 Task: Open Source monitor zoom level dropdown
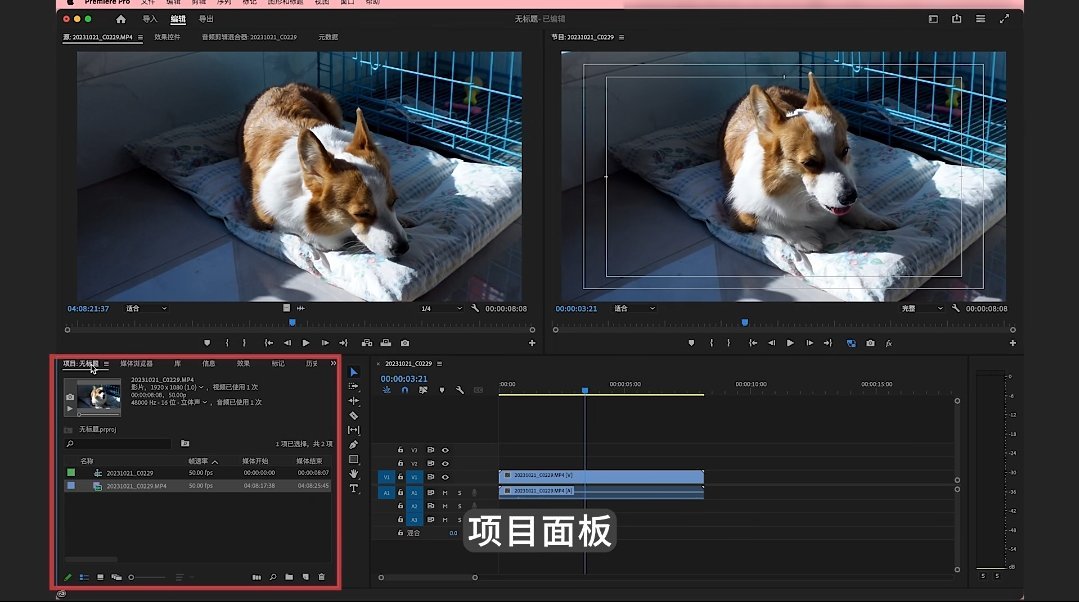pyautogui.click(x=147, y=308)
